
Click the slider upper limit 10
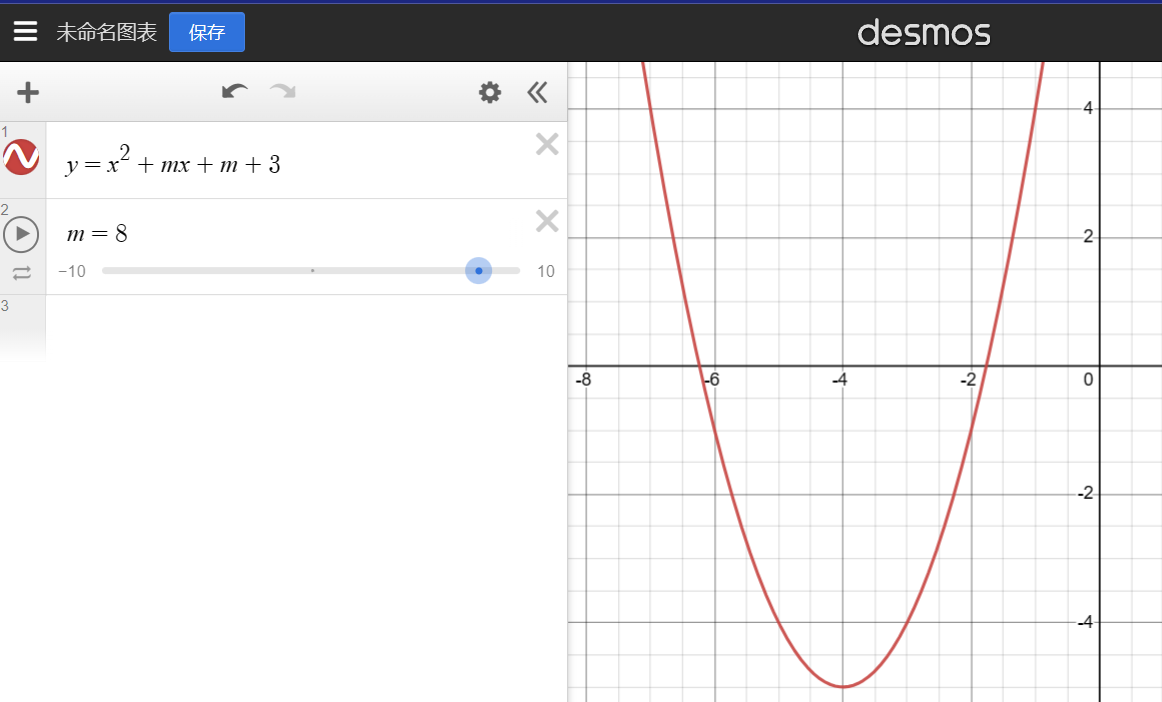[x=546, y=271]
